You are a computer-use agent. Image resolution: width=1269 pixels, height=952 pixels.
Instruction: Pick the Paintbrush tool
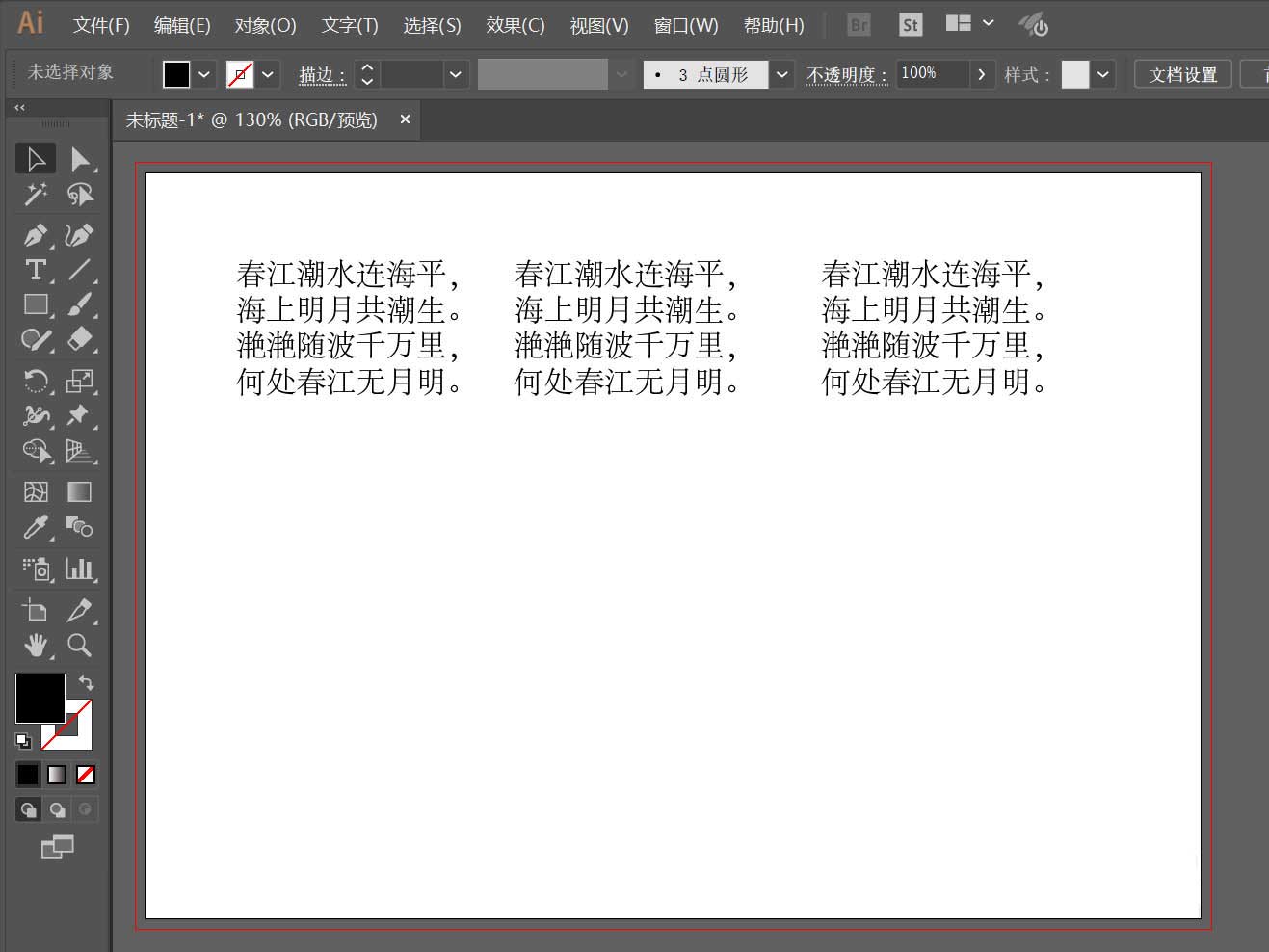[x=80, y=304]
